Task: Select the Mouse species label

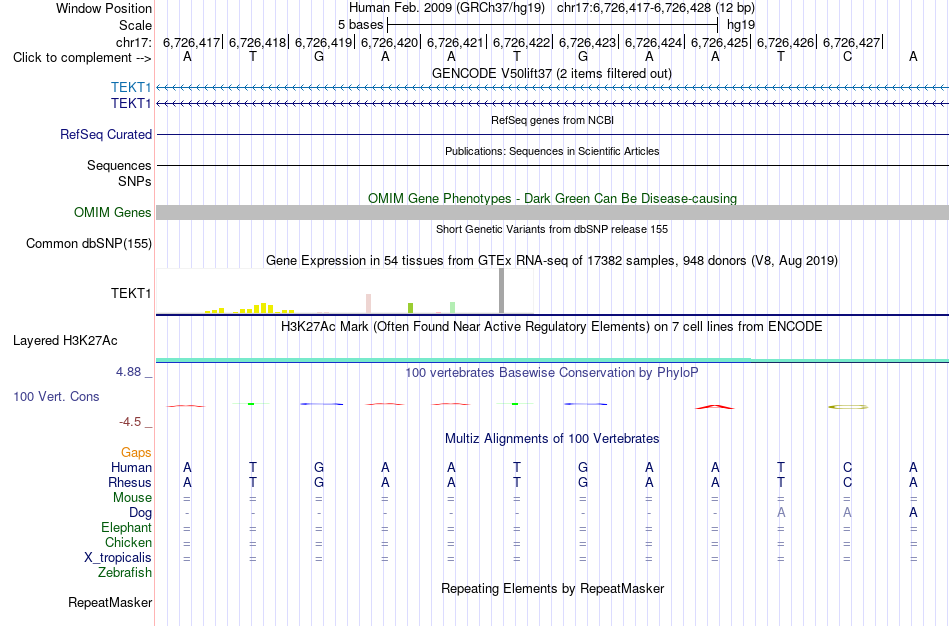Action: [132, 498]
